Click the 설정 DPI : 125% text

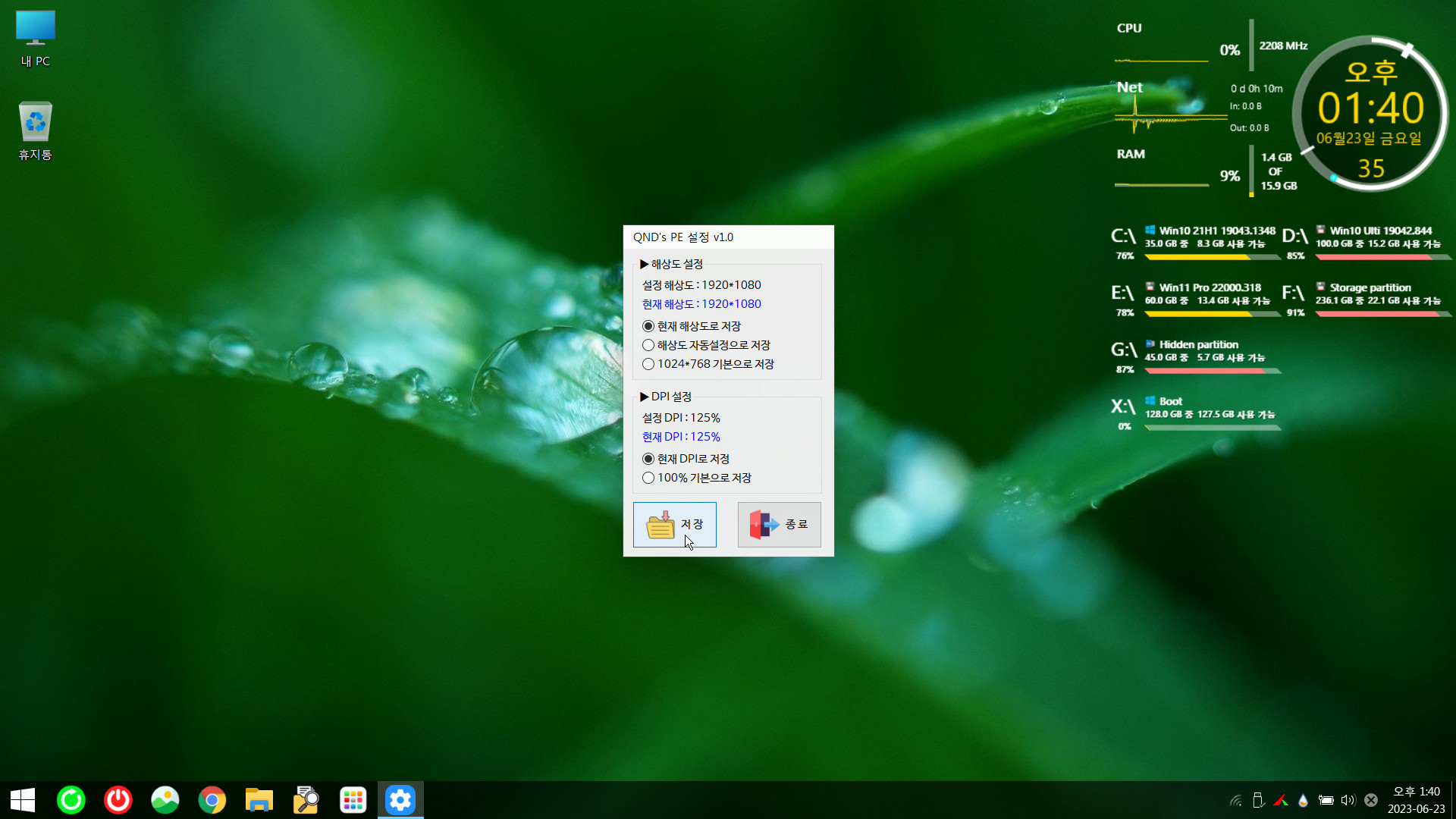[x=681, y=418]
